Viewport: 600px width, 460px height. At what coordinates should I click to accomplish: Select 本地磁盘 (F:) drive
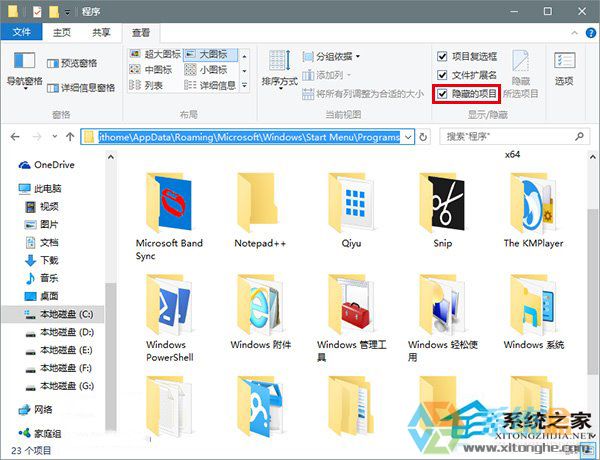(x=59, y=368)
